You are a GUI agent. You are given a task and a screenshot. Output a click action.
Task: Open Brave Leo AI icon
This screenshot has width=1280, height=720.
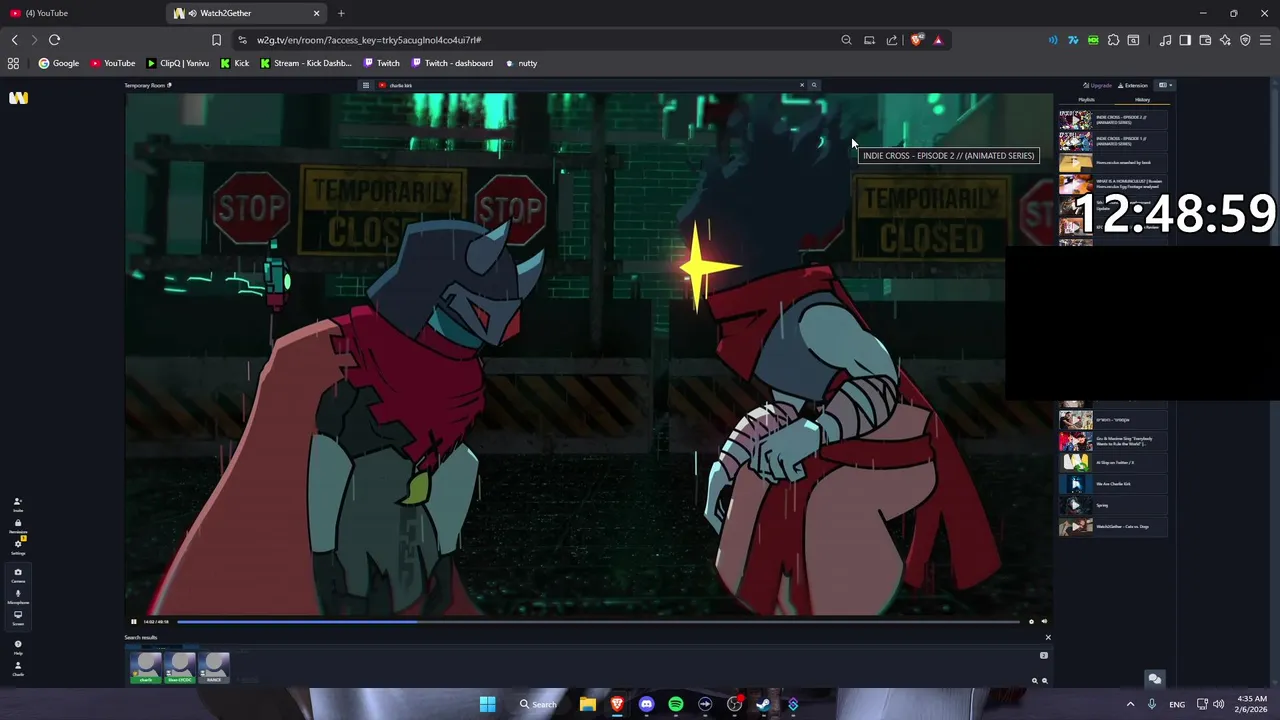click(1225, 40)
